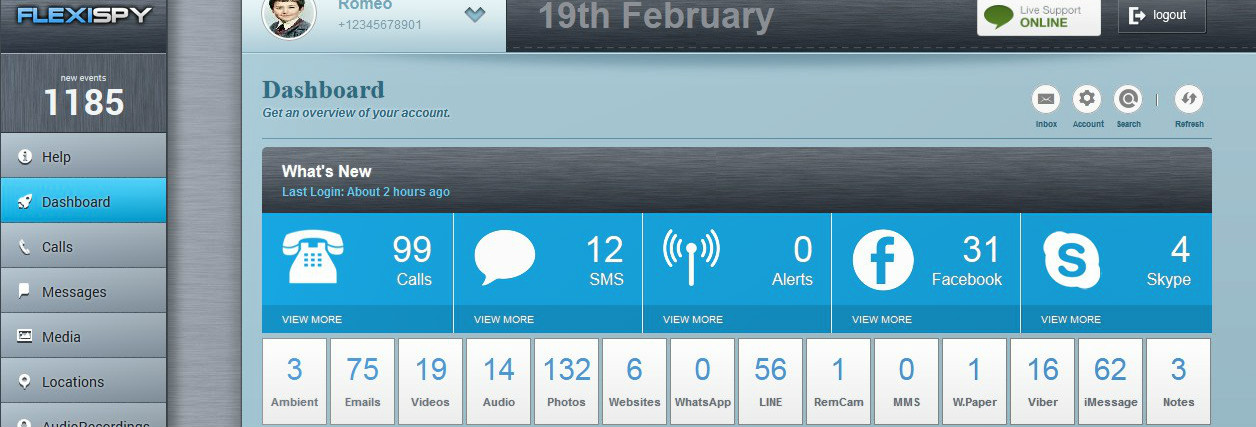Image resolution: width=1256 pixels, height=427 pixels.
Task: Click the Help info icon
Action: [x=25, y=156]
